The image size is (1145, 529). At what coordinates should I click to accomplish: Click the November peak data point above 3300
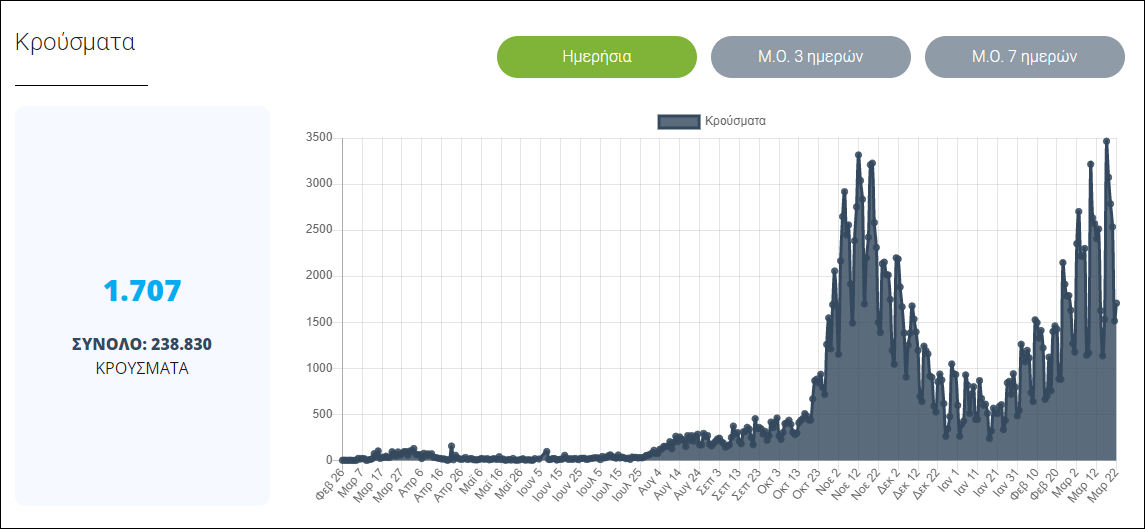pos(858,155)
